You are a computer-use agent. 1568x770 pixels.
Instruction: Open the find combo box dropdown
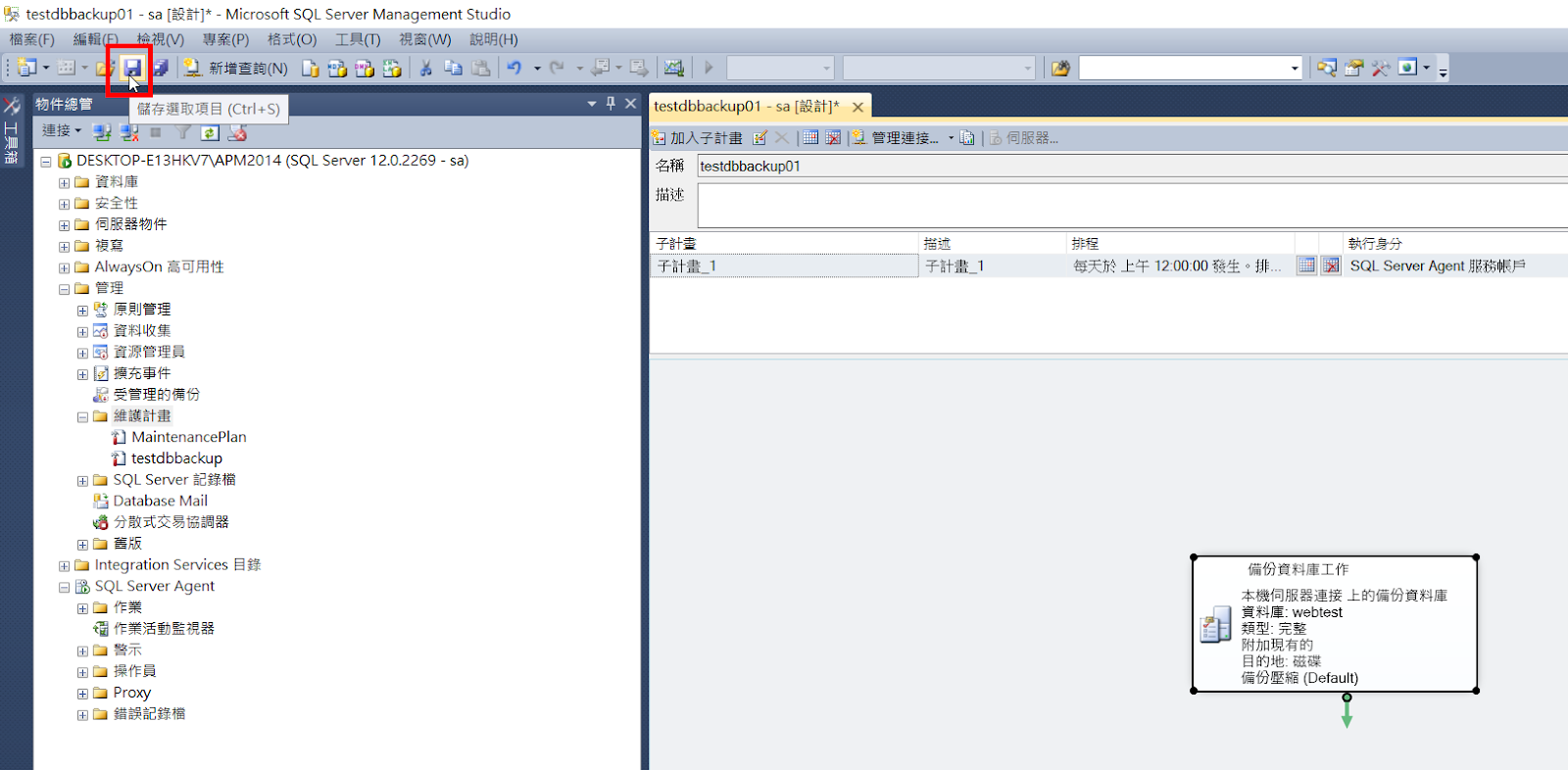[1295, 68]
